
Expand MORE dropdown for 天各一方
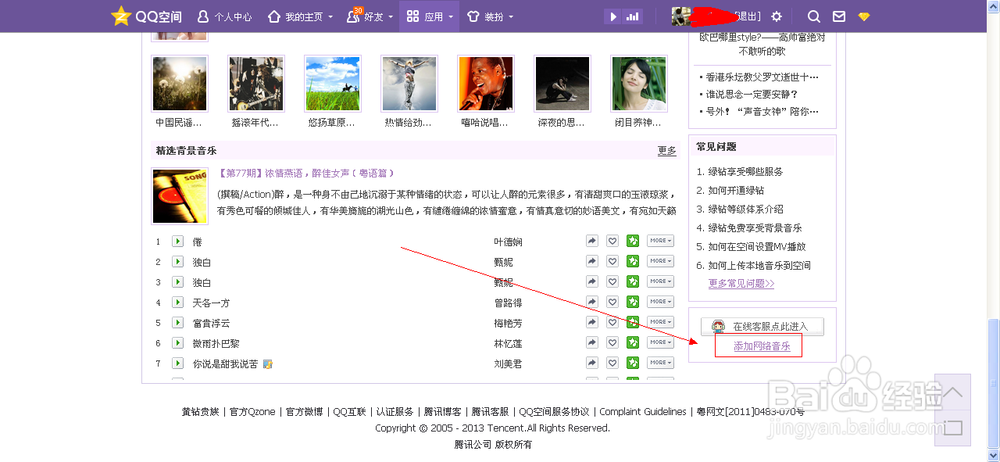(661, 302)
